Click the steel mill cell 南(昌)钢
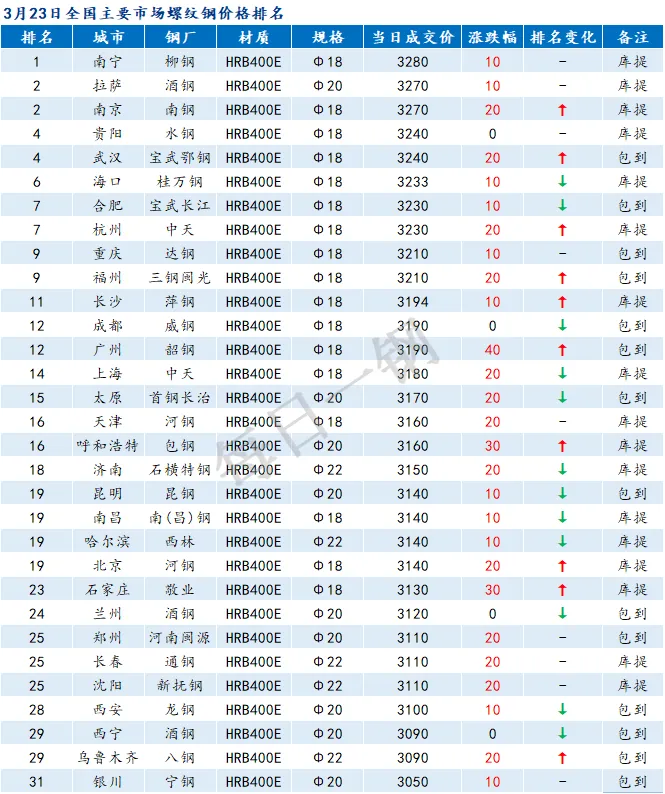The image size is (665, 794). point(180,518)
